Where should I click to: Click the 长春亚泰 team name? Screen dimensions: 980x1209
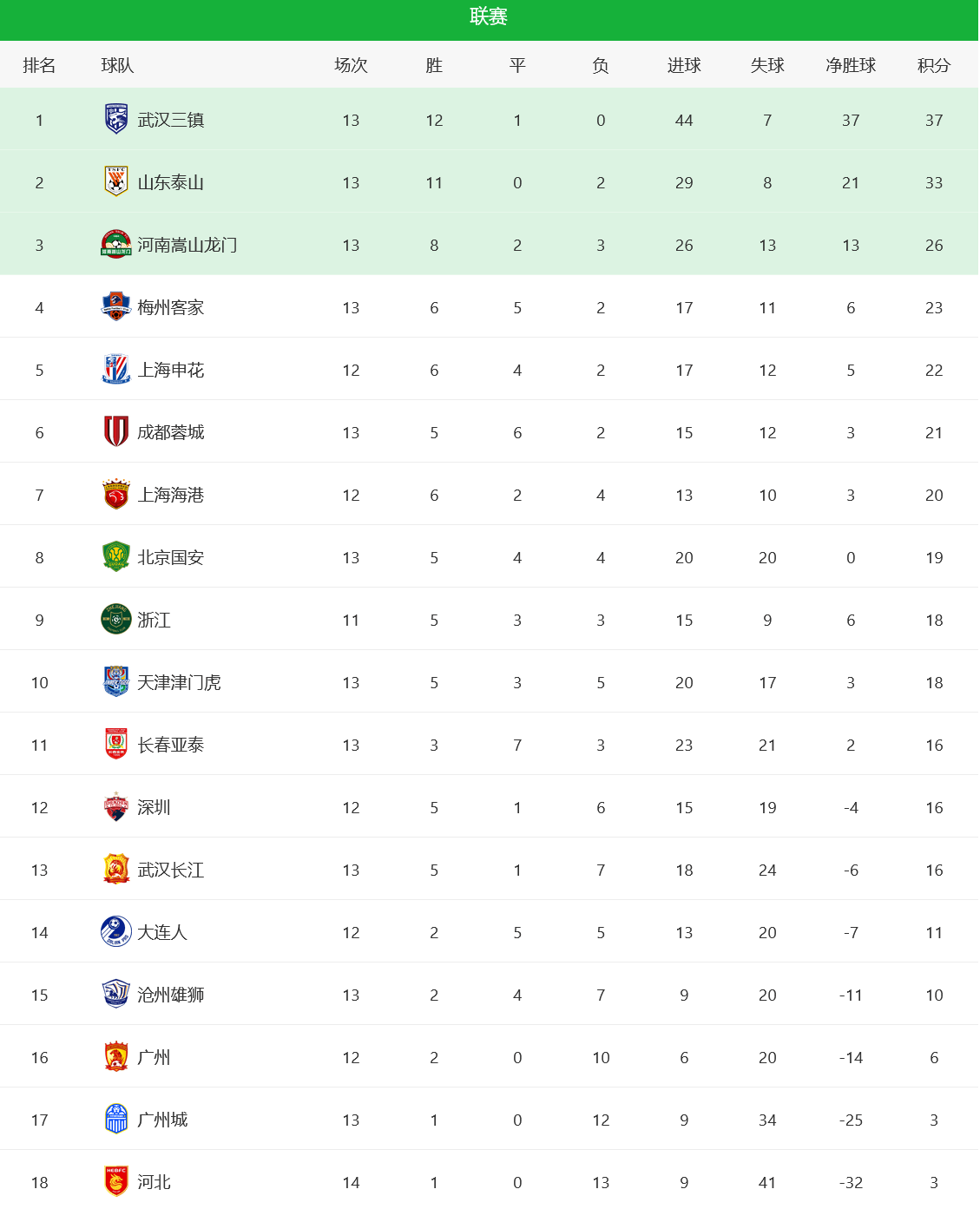click(x=171, y=745)
